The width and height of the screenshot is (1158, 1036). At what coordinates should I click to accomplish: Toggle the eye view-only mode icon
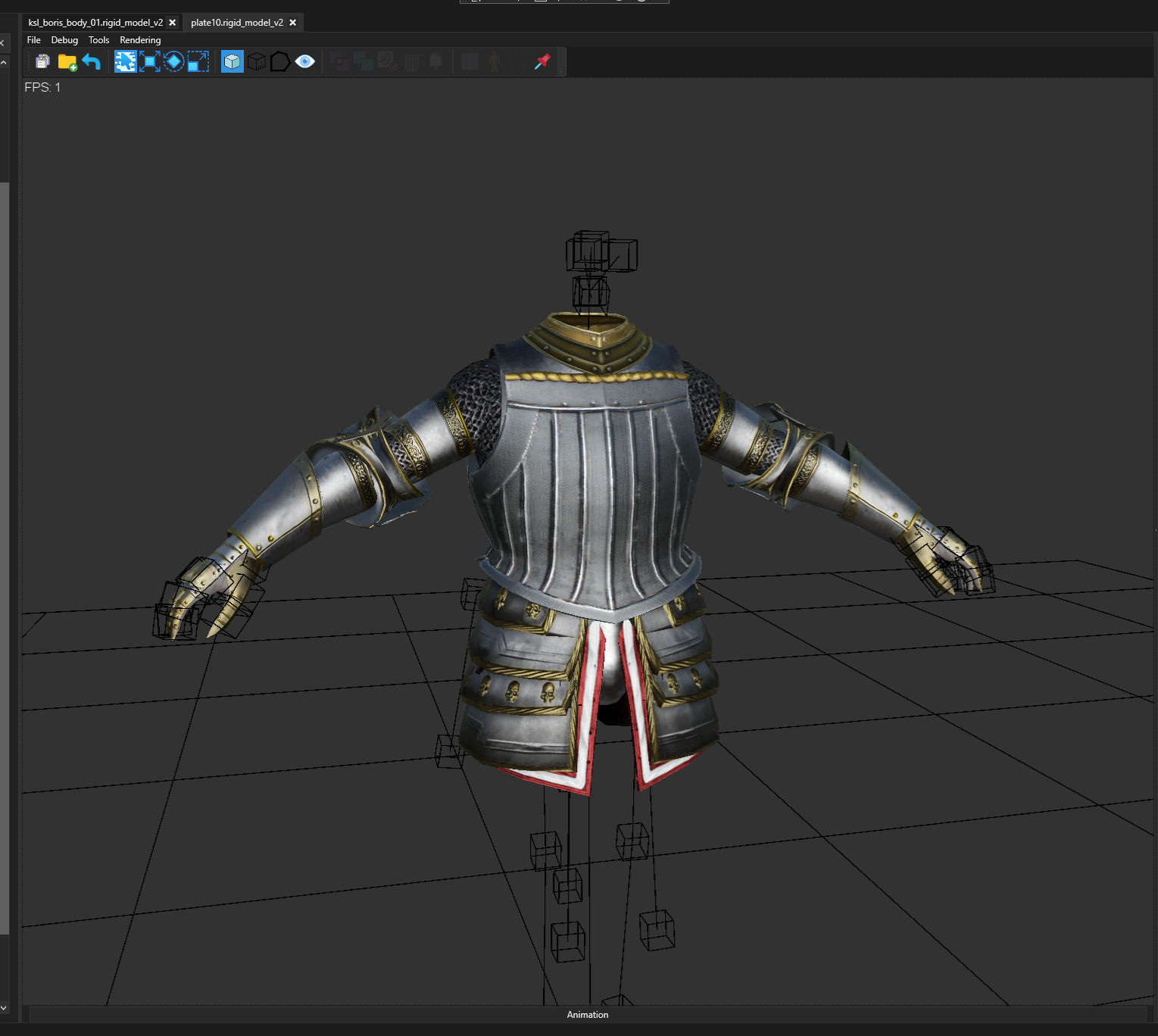[x=305, y=61]
